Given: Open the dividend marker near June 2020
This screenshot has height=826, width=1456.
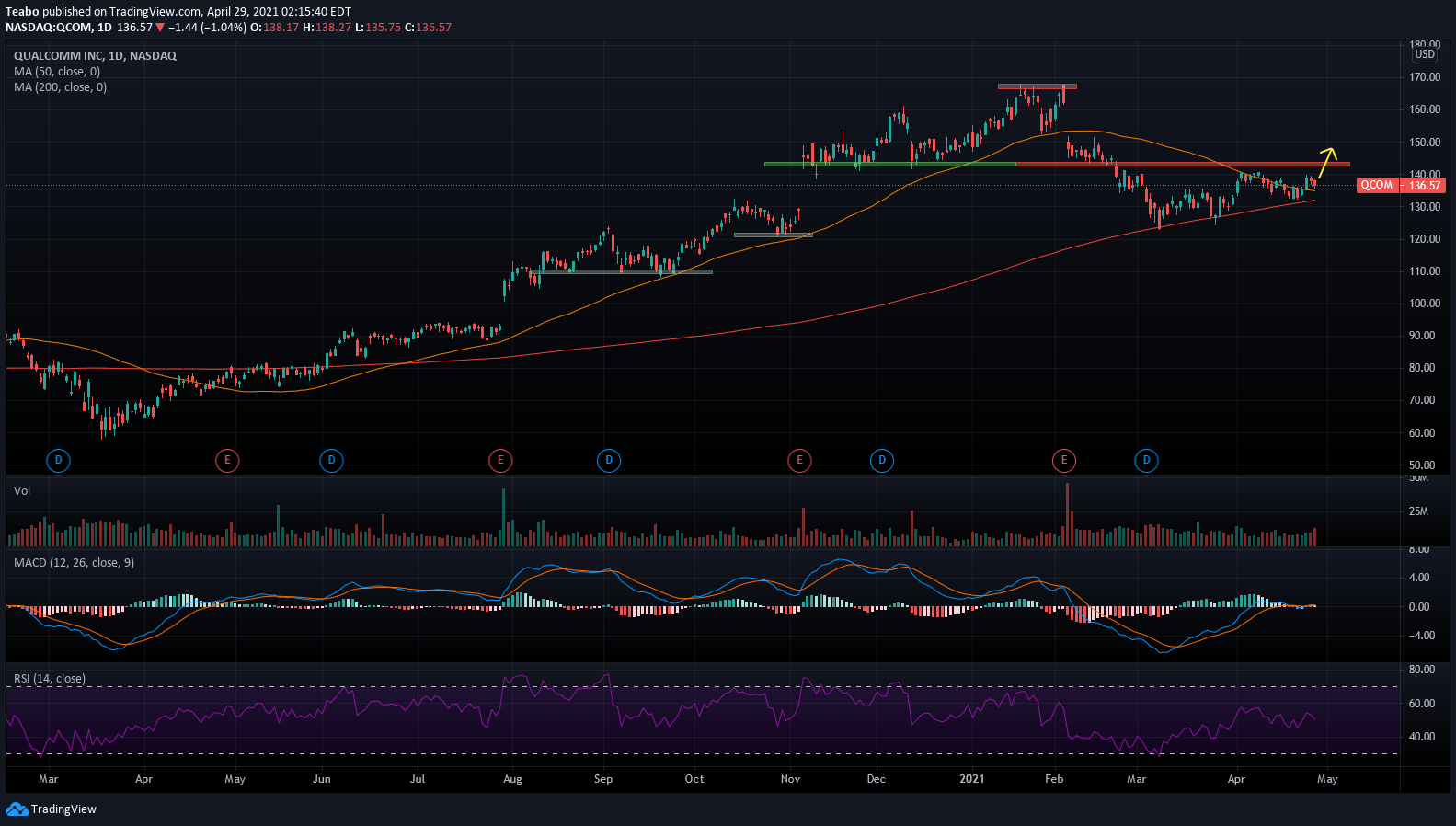Looking at the screenshot, I should pos(331,460).
